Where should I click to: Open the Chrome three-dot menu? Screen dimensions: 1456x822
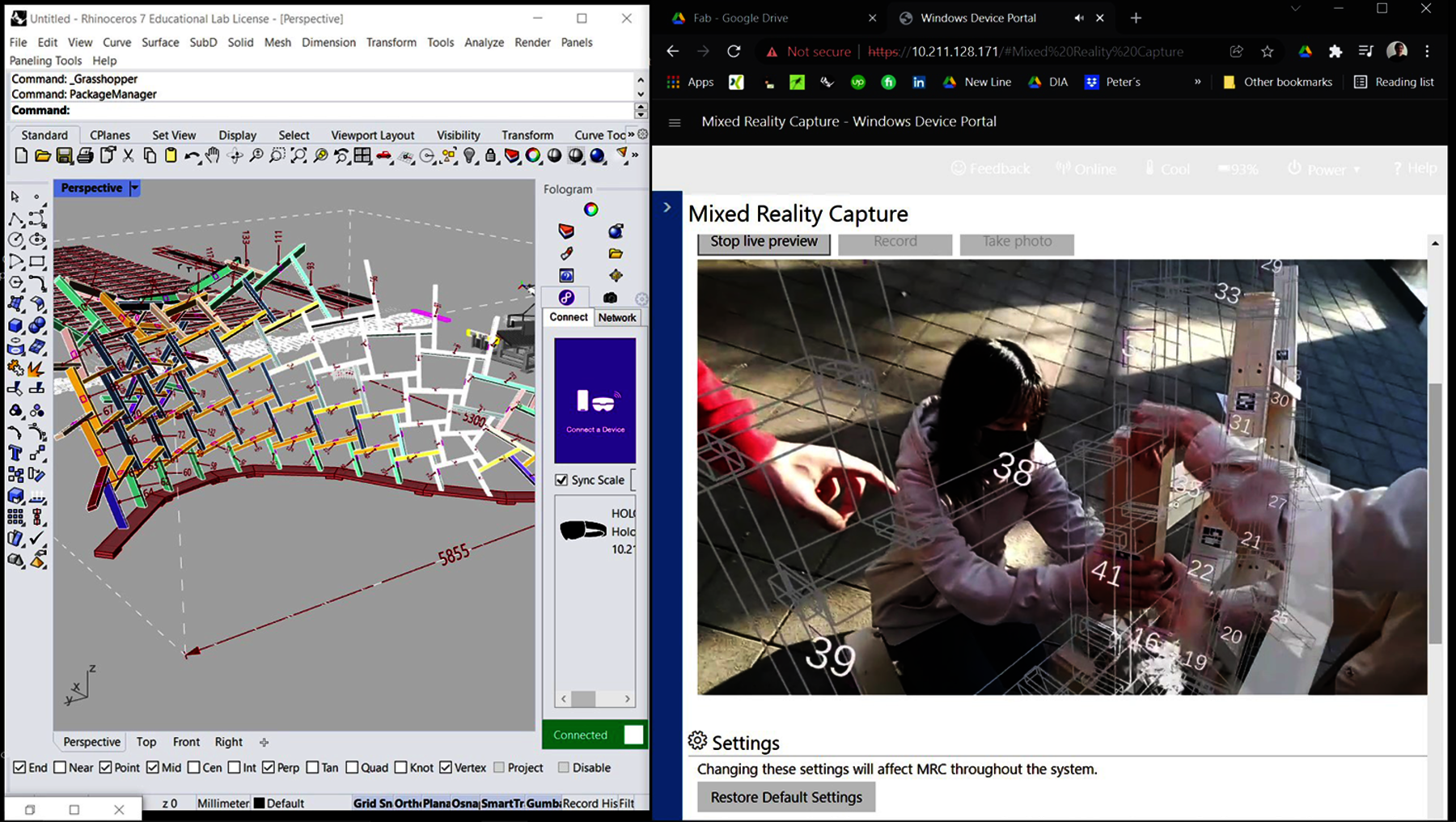click(x=1428, y=51)
